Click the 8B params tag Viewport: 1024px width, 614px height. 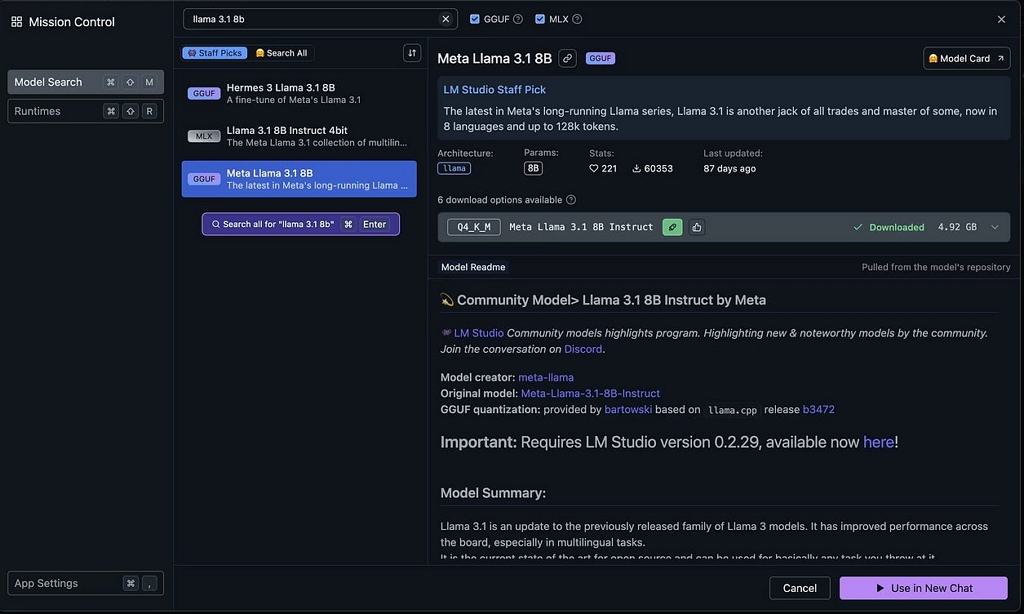533,169
